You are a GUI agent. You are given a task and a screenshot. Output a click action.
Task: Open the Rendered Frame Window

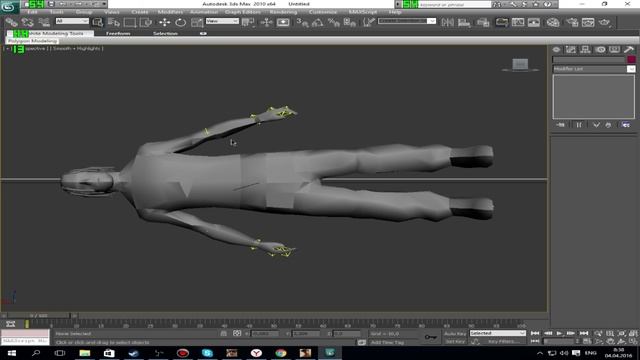click(588, 22)
